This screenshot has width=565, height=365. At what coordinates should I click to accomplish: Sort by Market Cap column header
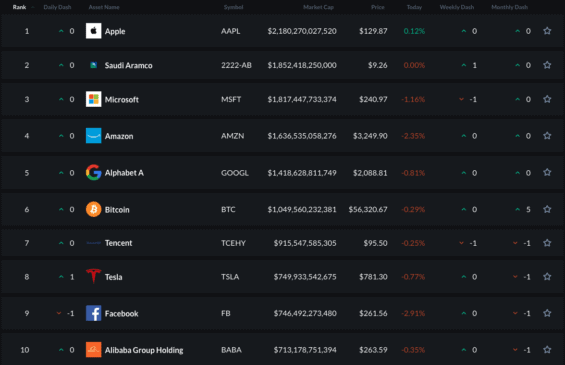coord(318,7)
